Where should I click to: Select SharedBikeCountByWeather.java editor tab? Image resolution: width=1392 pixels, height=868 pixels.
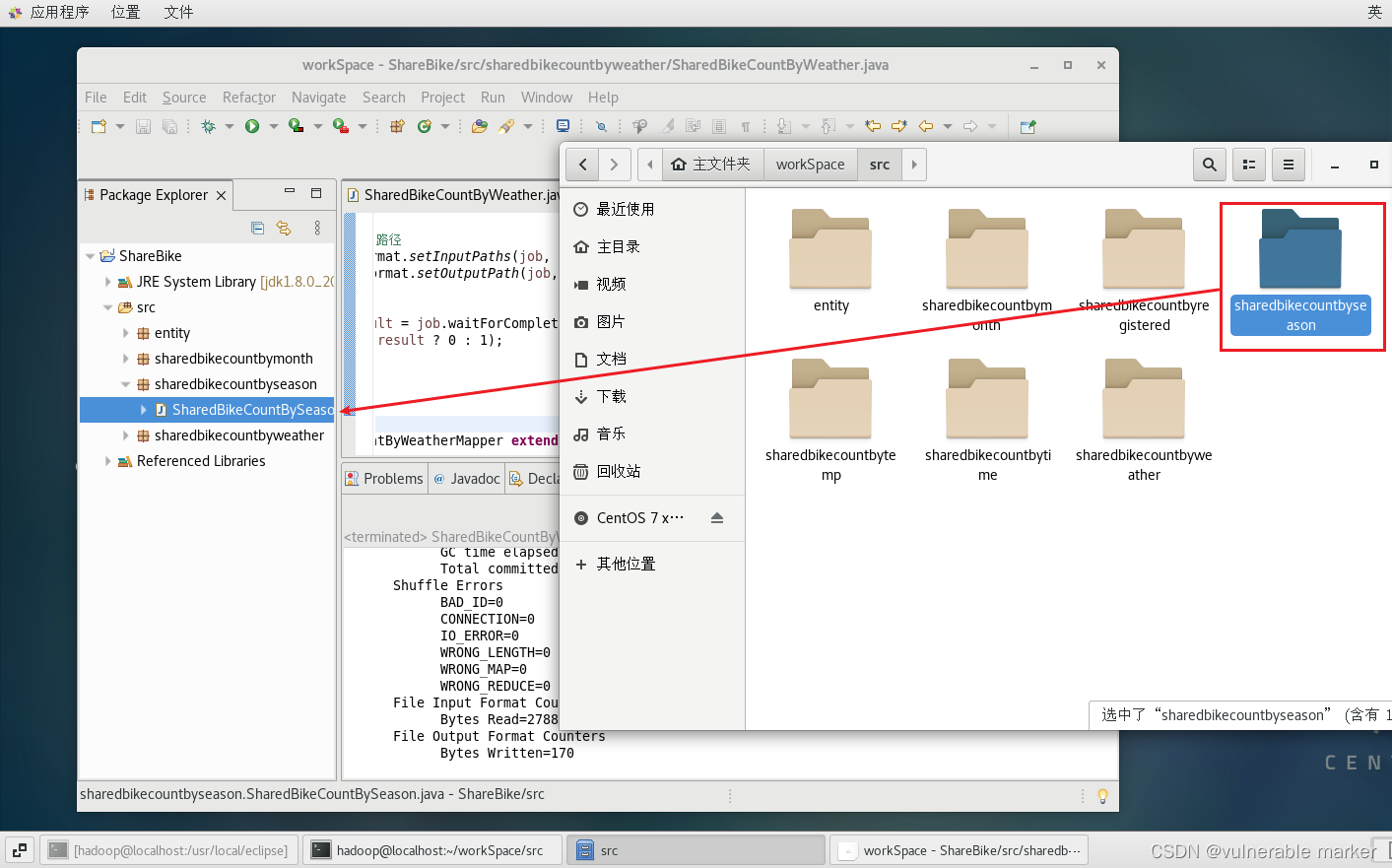click(x=451, y=195)
